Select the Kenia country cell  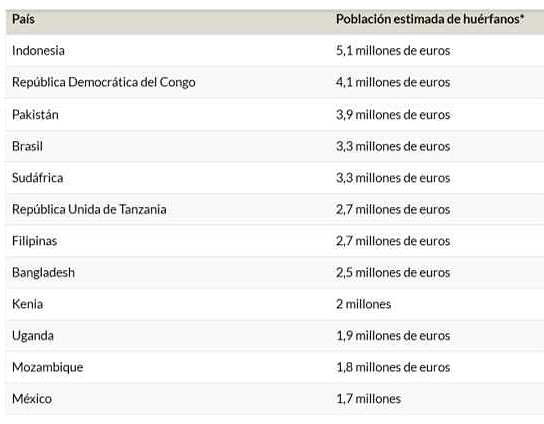(x=28, y=304)
